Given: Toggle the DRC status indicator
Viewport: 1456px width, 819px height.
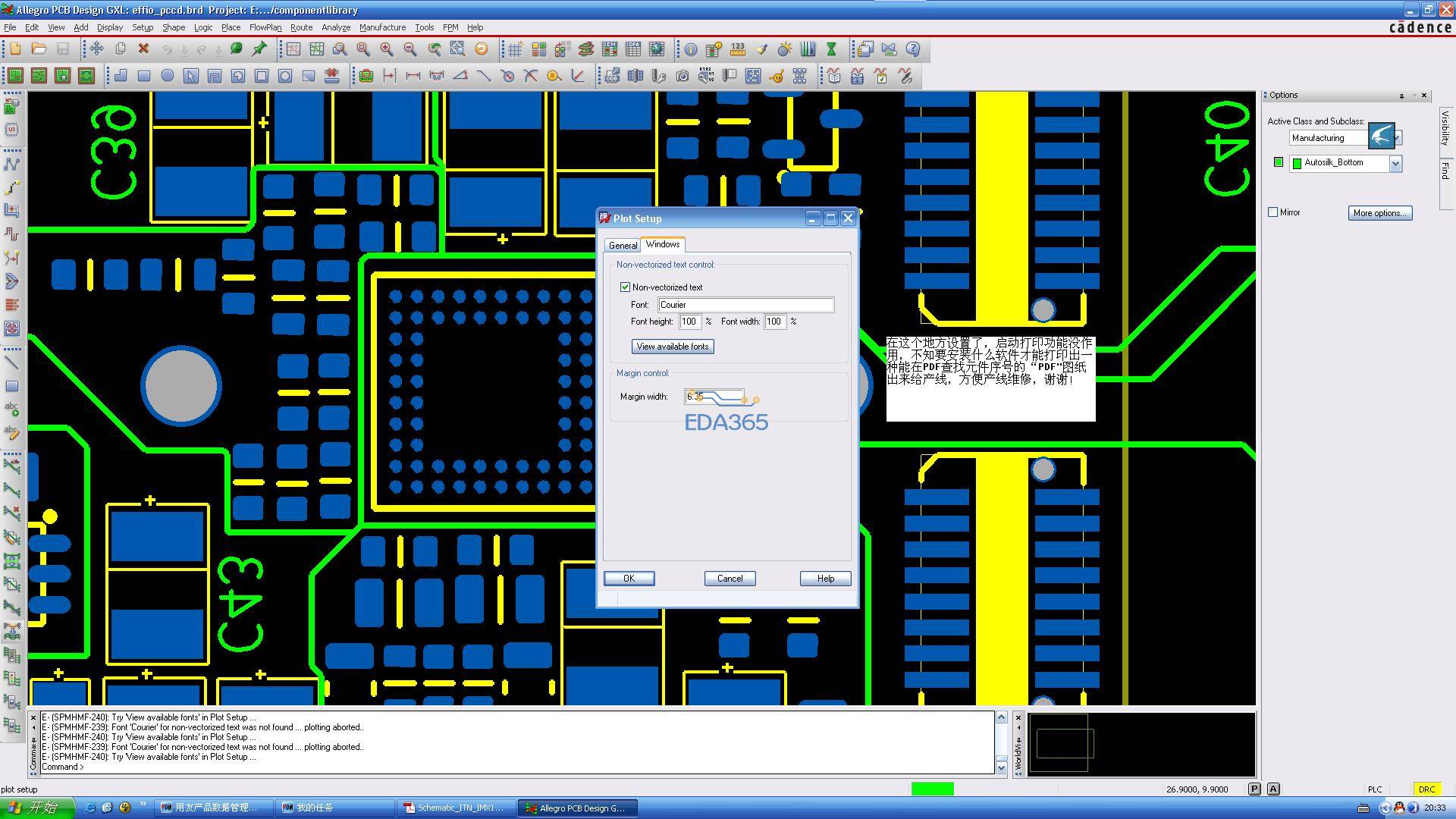Looking at the screenshot, I should [1426, 789].
